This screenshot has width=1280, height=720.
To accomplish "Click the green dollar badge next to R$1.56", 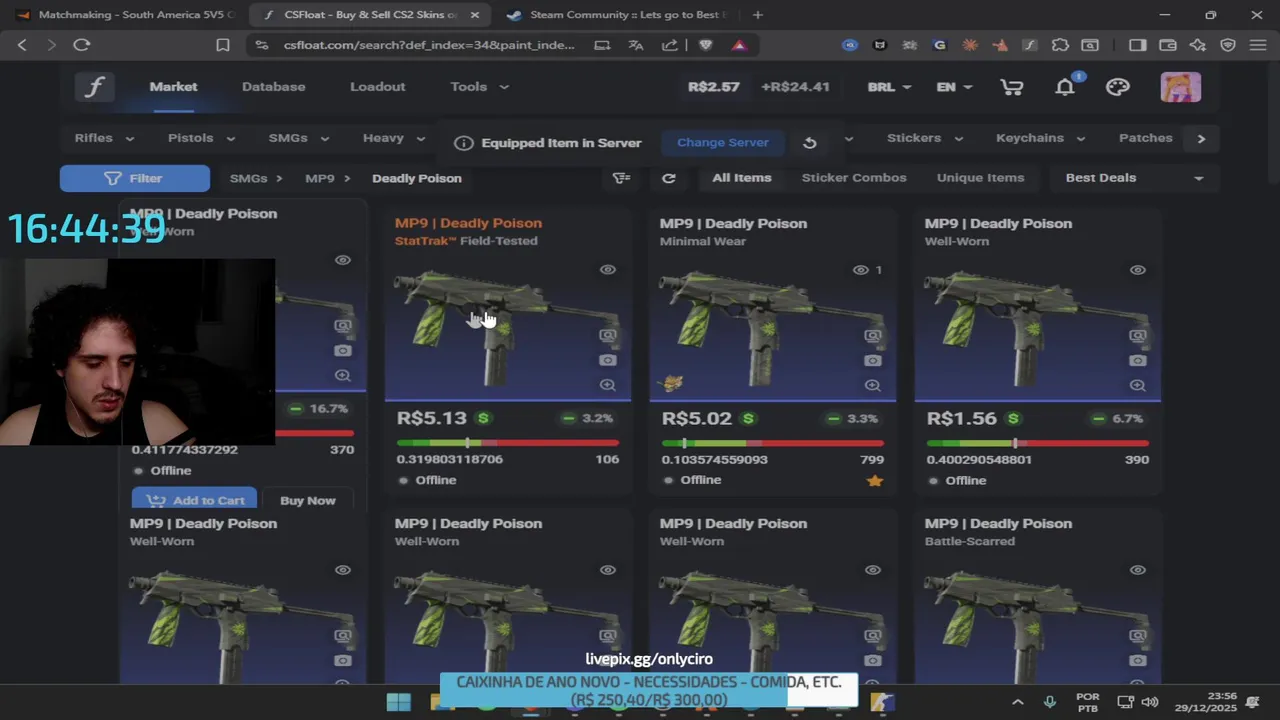I will tap(1014, 418).
